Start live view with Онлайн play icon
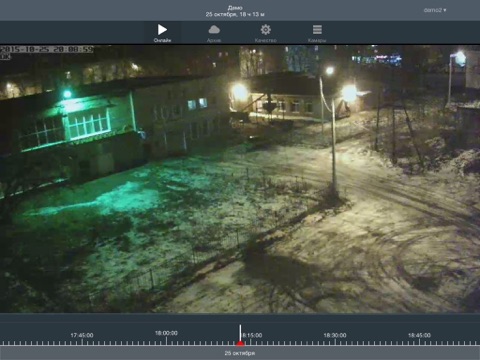Image resolution: width=480 pixels, height=360 pixels. (162, 30)
